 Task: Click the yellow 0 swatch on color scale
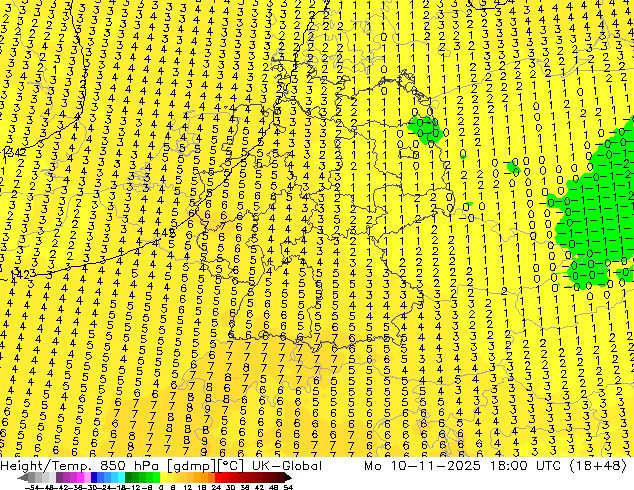point(163,478)
